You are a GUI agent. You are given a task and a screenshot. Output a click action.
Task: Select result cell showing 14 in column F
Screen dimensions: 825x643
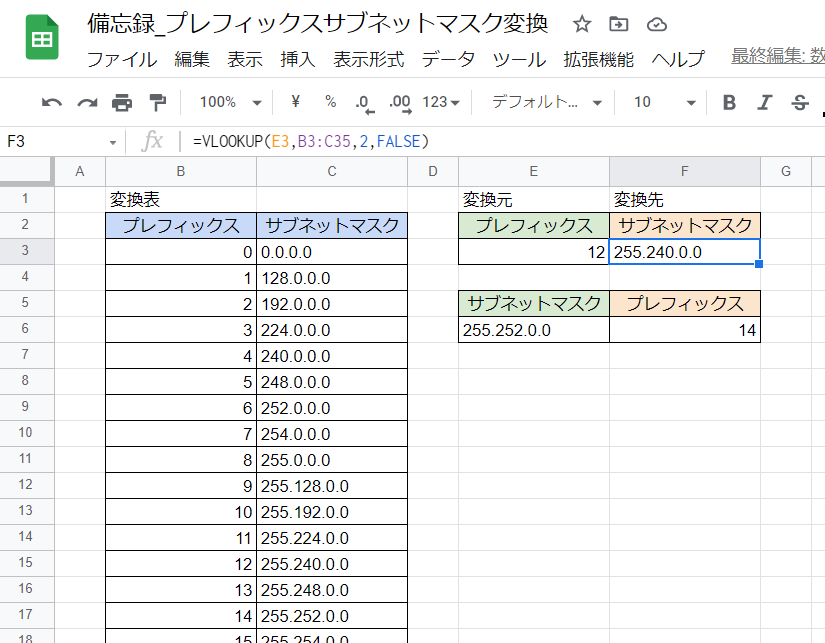pos(685,330)
